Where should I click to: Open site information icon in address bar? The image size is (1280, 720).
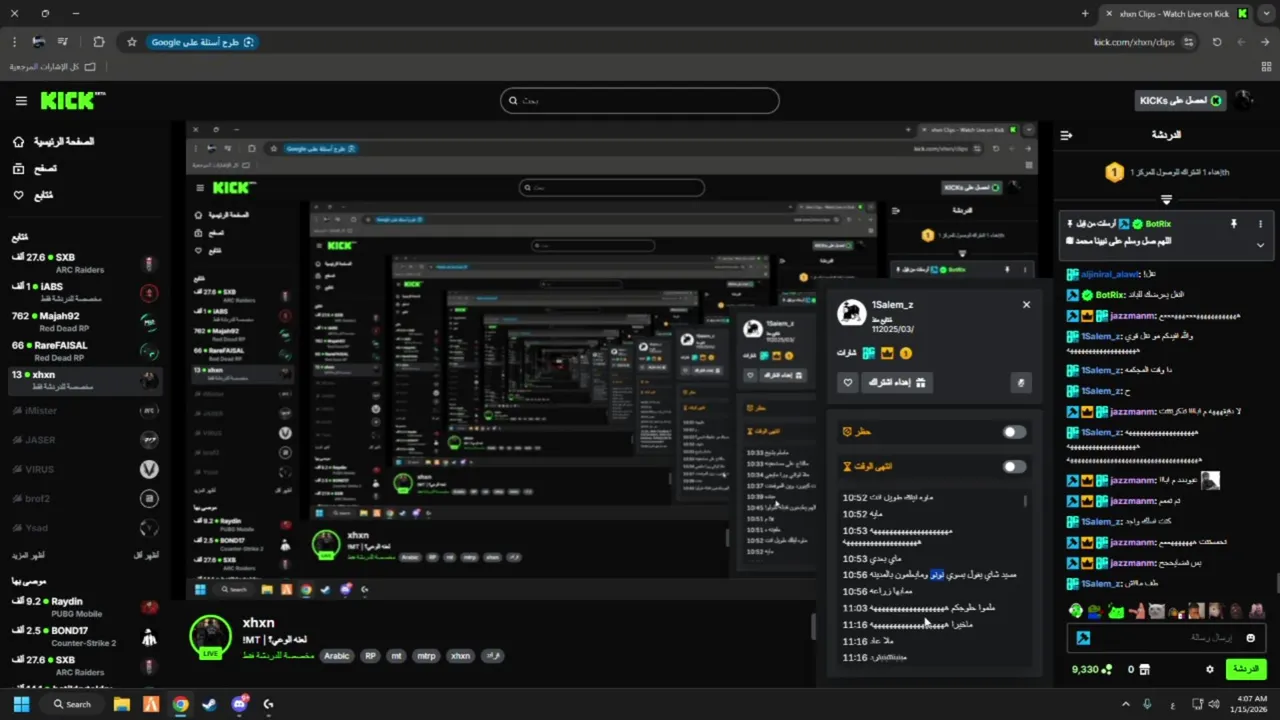(x=1188, y=42)
